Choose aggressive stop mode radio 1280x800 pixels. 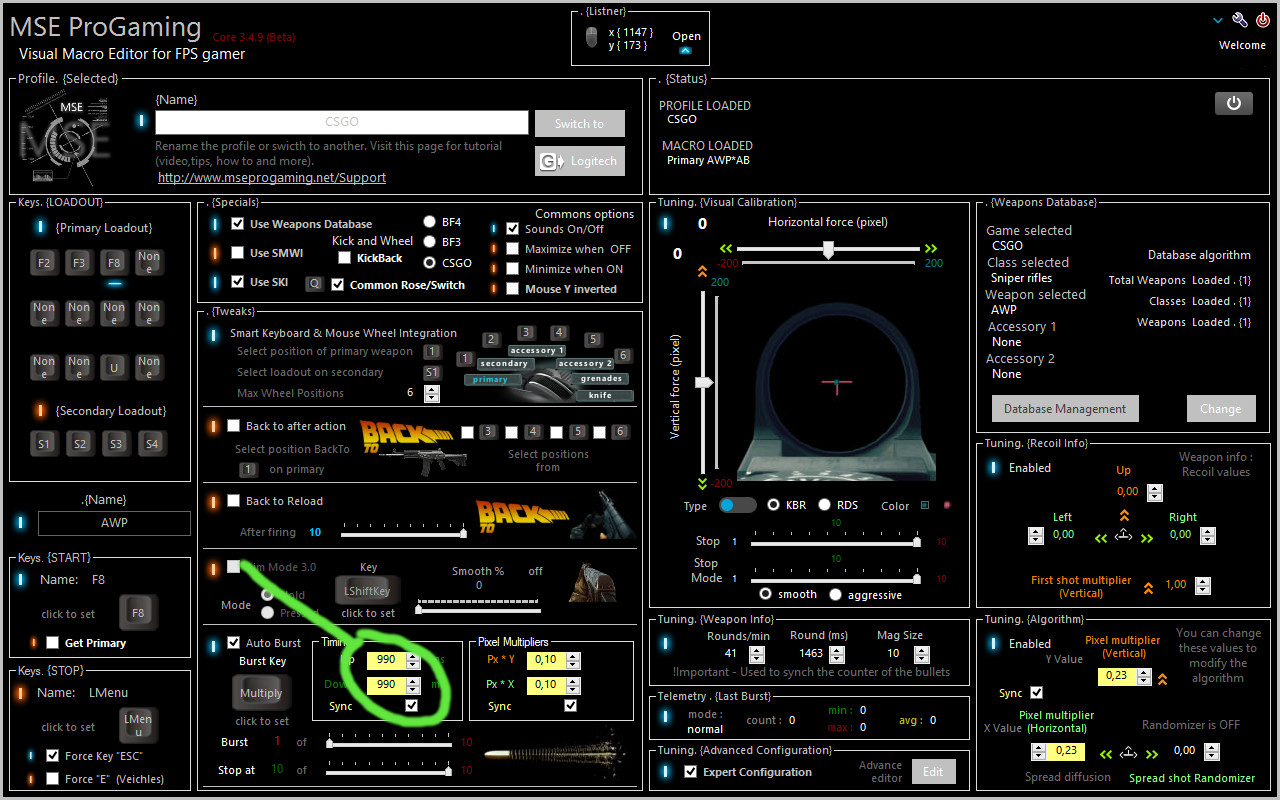pos(837,594)
